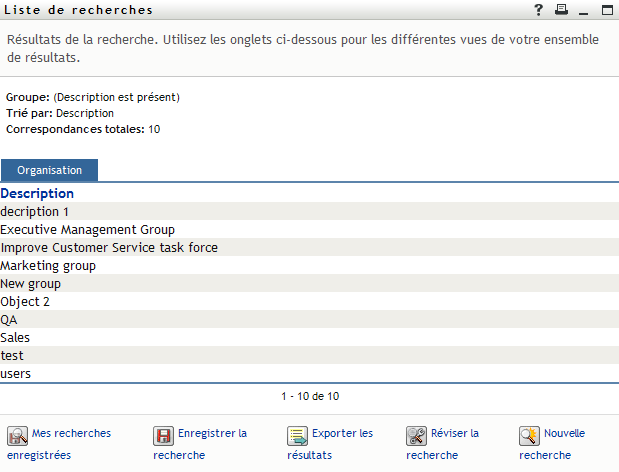The height and width of the screenshot is (472, 619).
Task: Click the new search magnifier icon
Action: (529, 436)
